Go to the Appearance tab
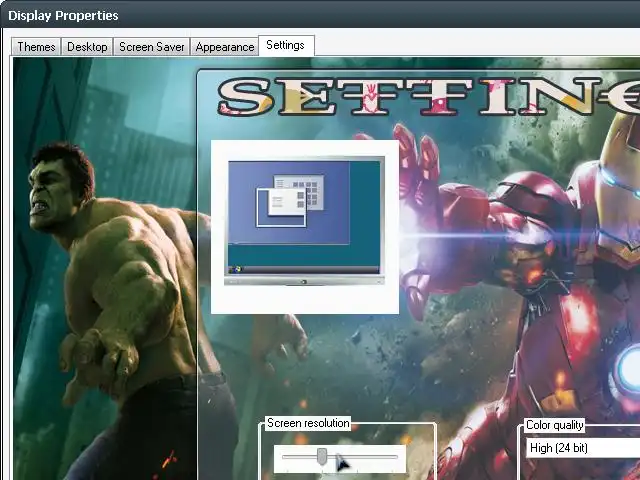This screenshot has width=640, height=480. [x=224, y=47]
